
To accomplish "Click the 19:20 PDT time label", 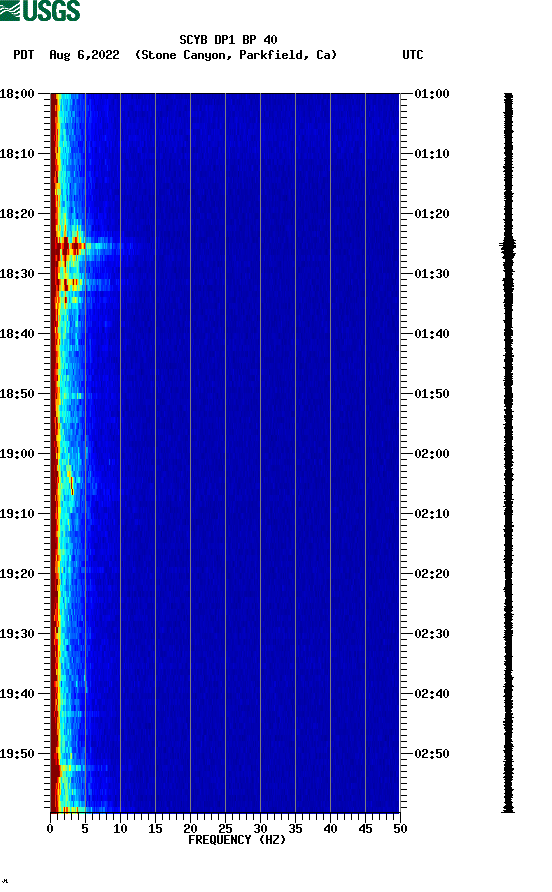I will 17,574.
